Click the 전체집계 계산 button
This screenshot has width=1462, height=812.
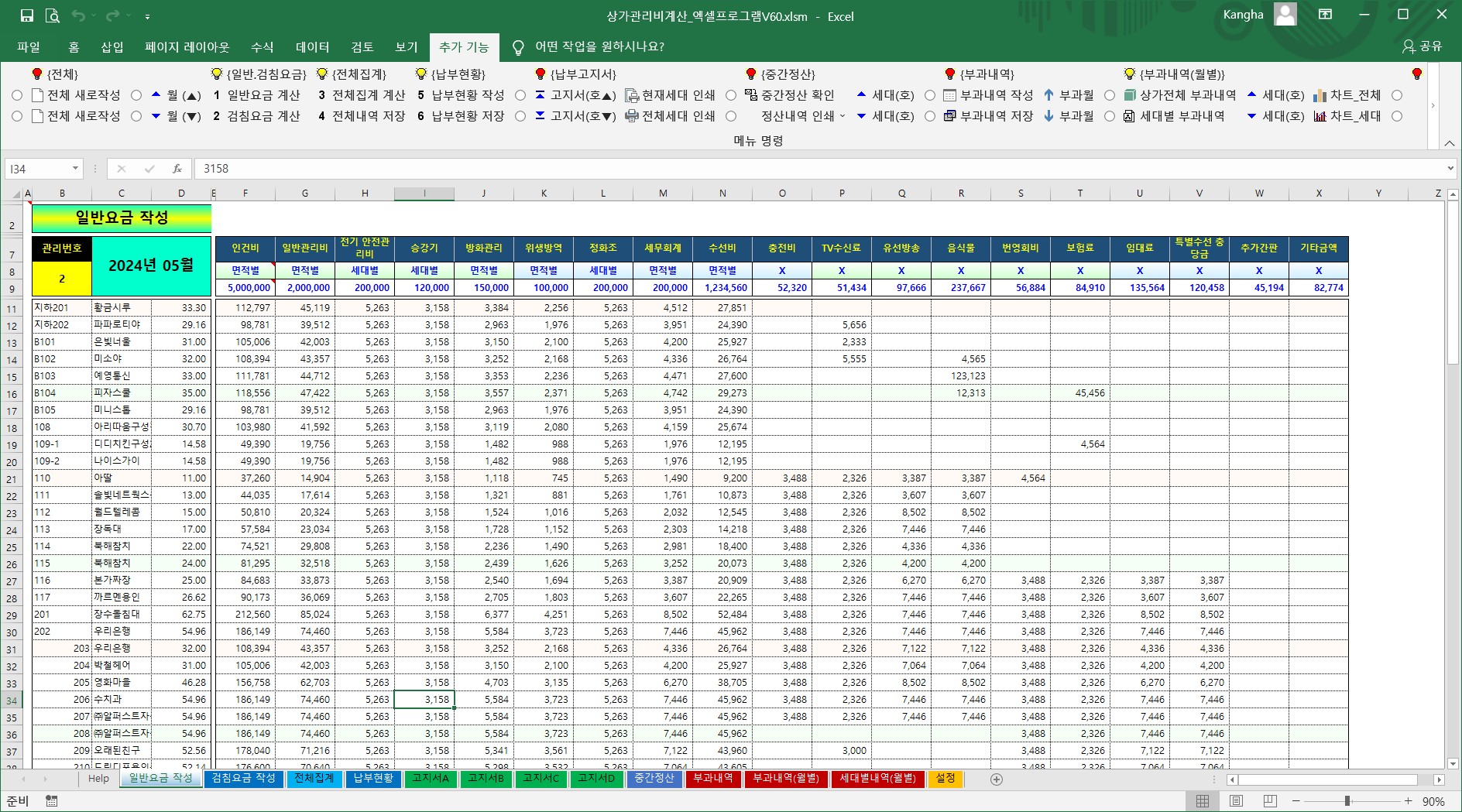(x=362, y=95)
